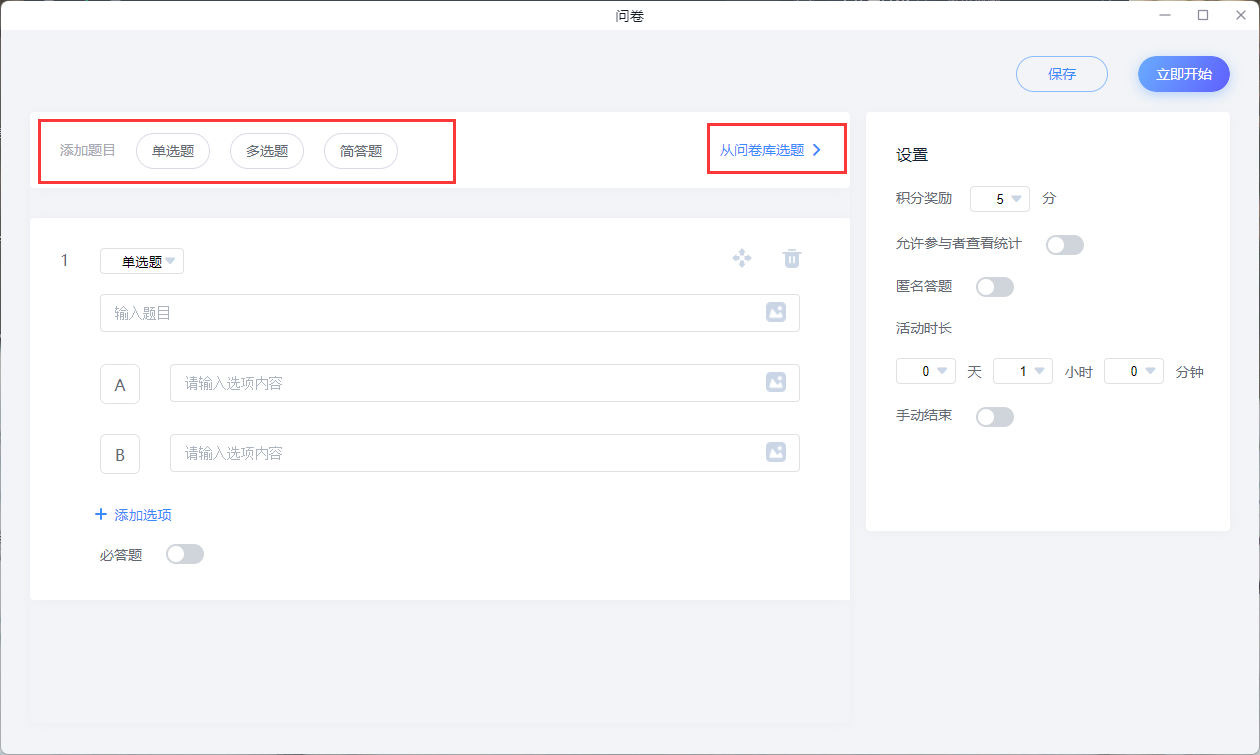This screenshot has height=755, width=1260.
Task: Insert image for option A
Action: (776, 382)
